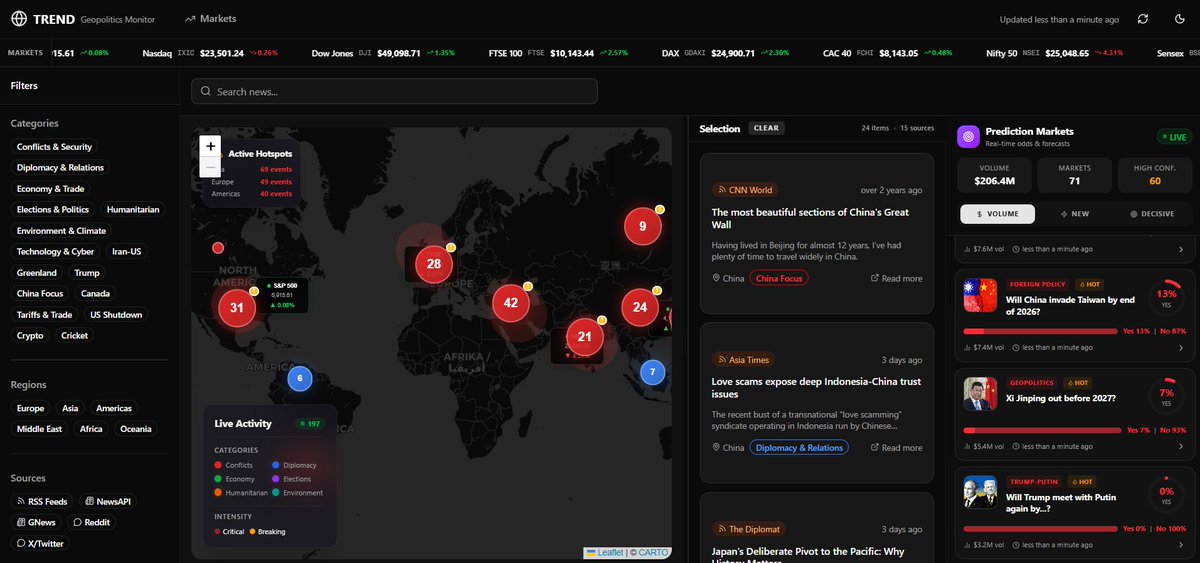Expand the Xi Jinping market chevron
Viewport: 1200px width, 563px height.
pyautogui.click(x=1180, y=445)
